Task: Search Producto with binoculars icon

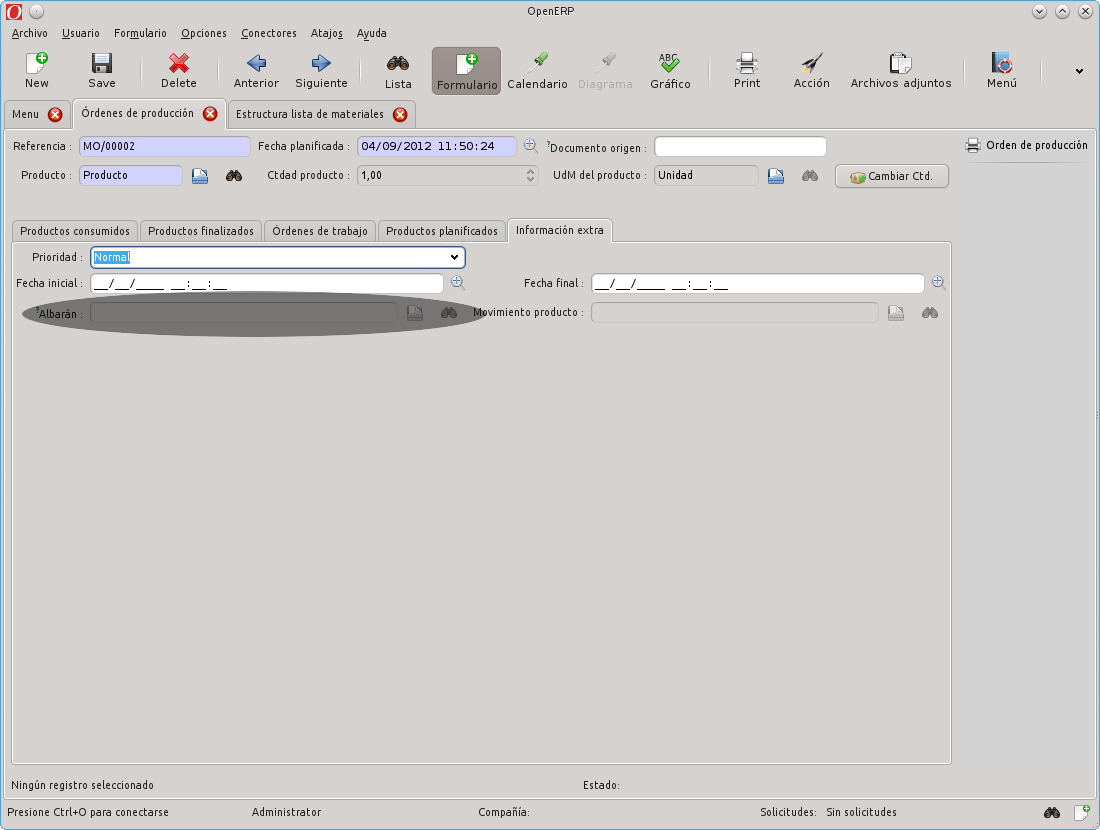Action: coord(234,175)
